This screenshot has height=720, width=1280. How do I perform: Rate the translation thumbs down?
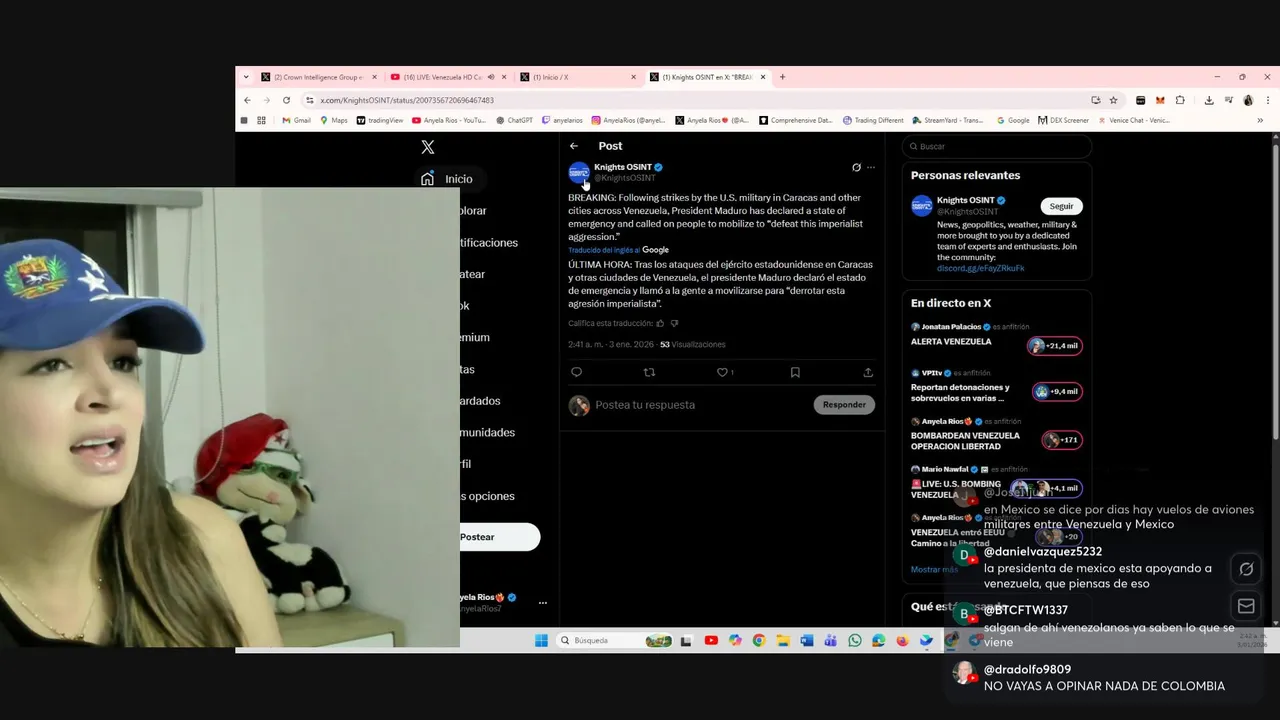(x=674, y=323)
